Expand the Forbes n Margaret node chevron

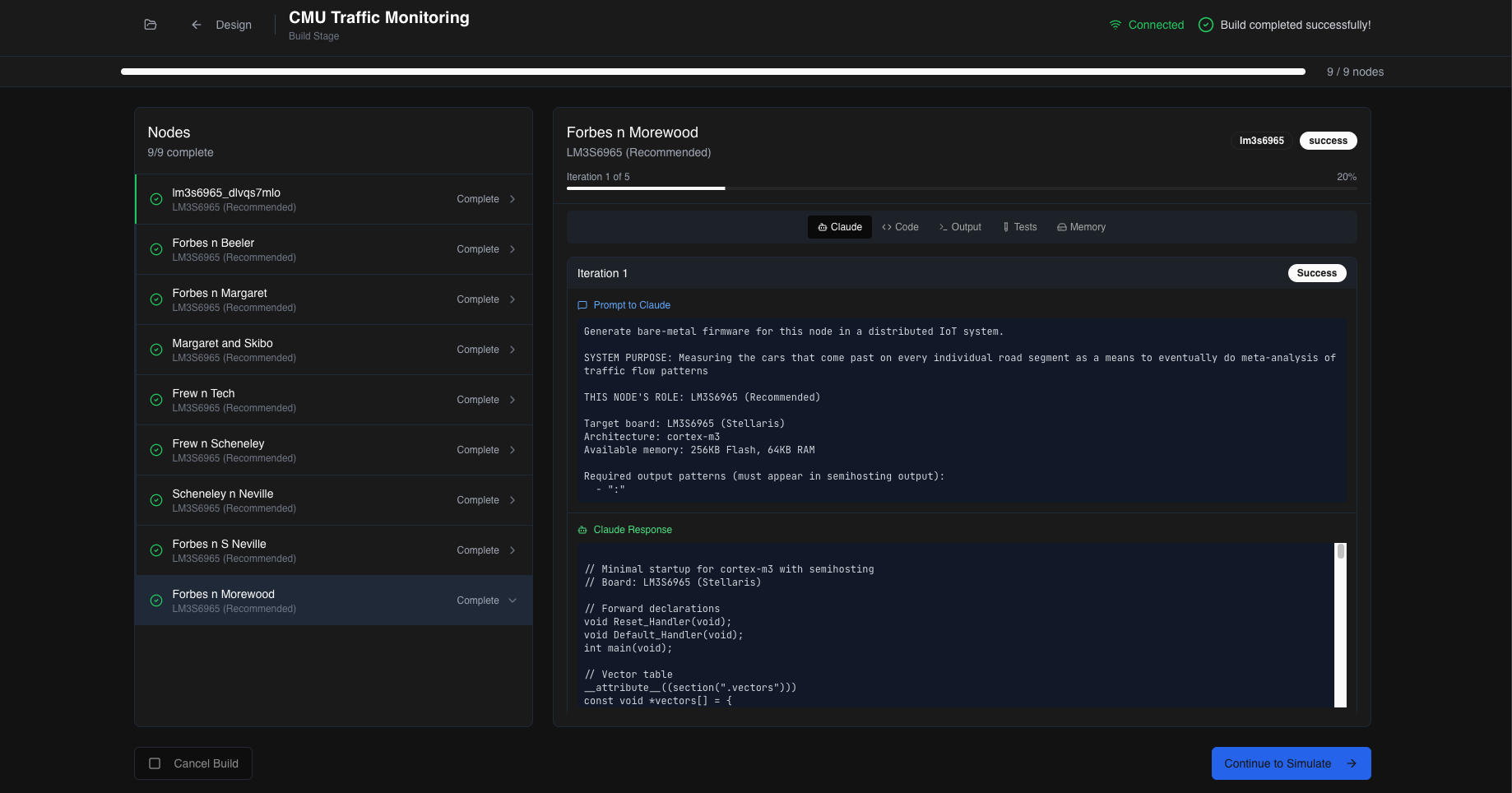513,299
